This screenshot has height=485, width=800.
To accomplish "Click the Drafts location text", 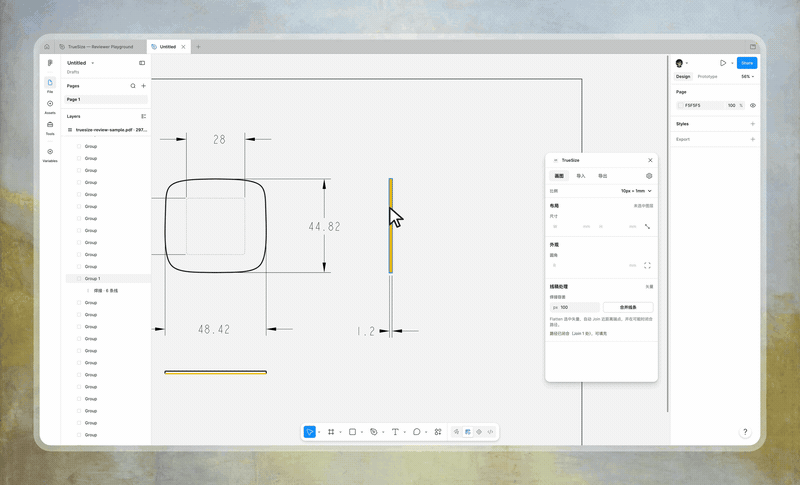I will pos(73,72).
